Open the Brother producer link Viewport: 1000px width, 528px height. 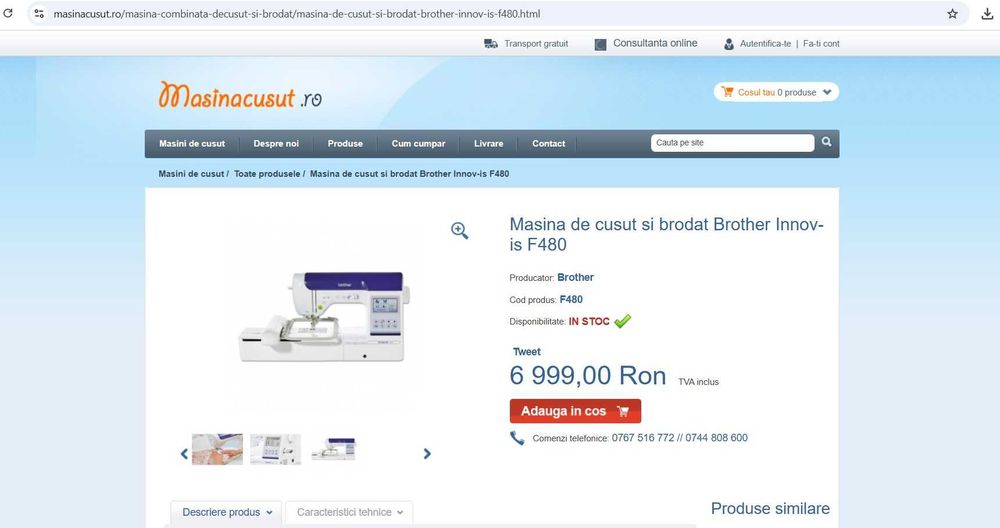575,277
